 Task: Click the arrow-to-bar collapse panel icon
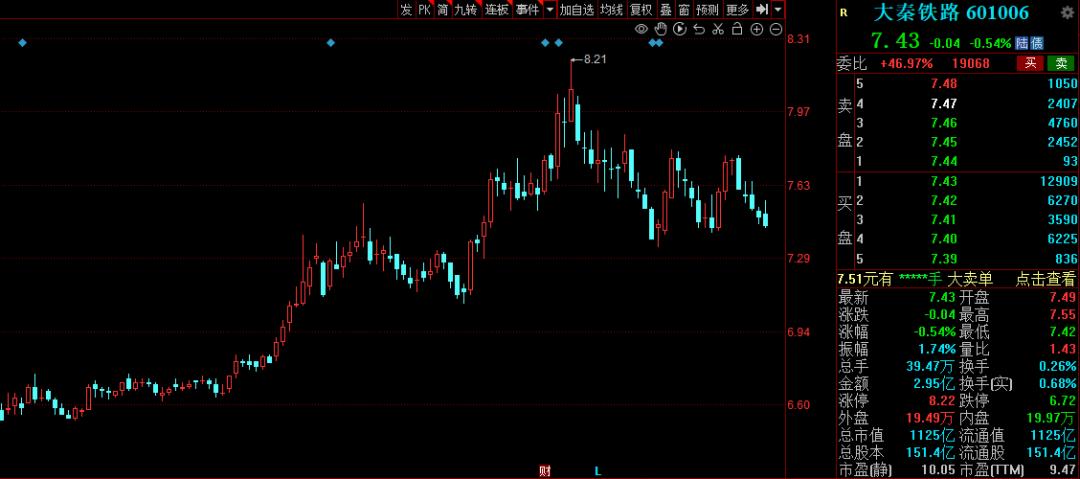point(762,9)
